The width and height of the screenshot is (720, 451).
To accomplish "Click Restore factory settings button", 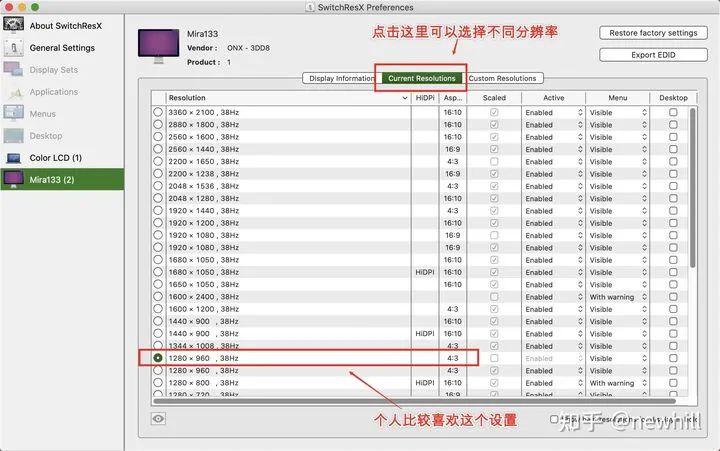I will pyautogui.click(x=653, y=33).
